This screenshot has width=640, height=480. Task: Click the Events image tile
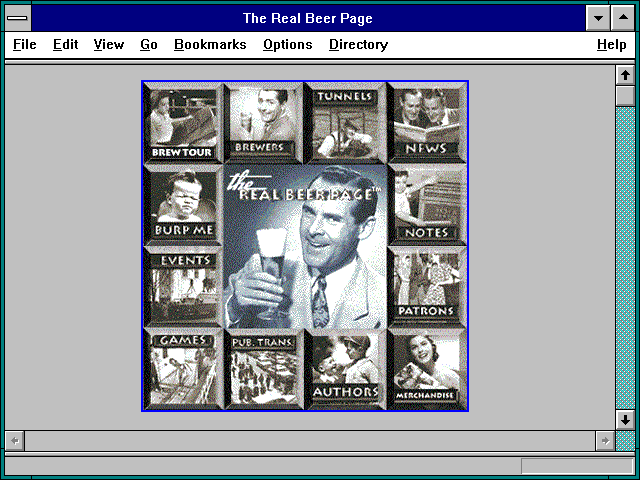[183, 287]
